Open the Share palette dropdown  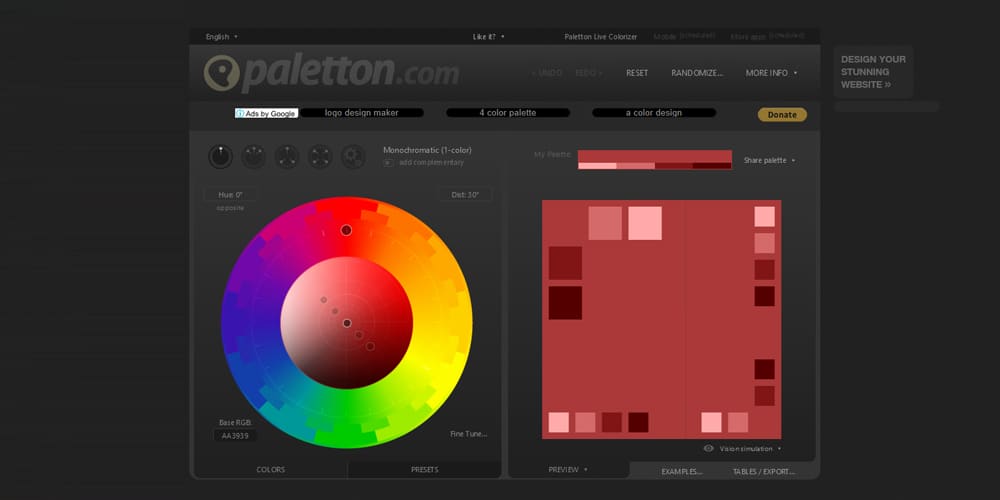770,161
